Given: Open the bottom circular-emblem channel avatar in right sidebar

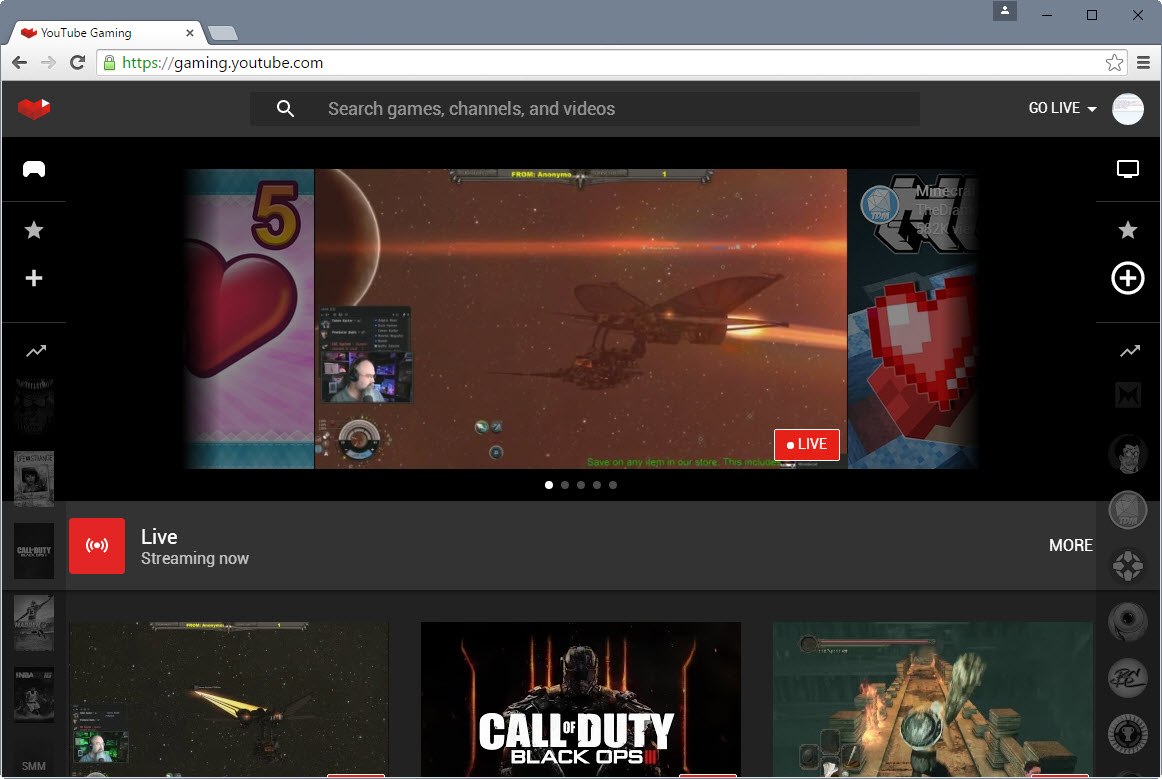Looking at the screenshot, I should coord(1128,734).
